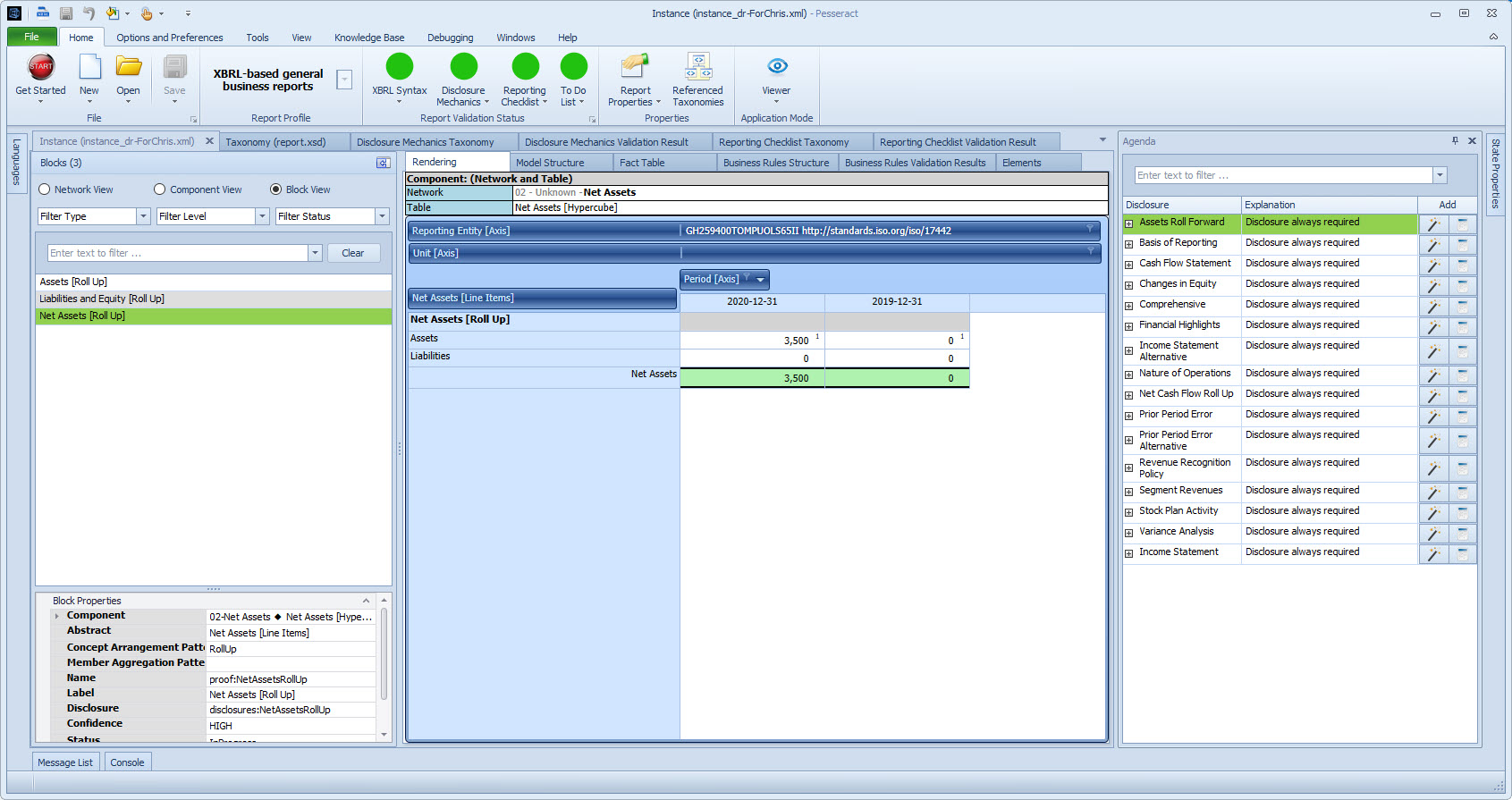
Task: Click the Blocks panel layout icon
Action: (x=383, y=163)
